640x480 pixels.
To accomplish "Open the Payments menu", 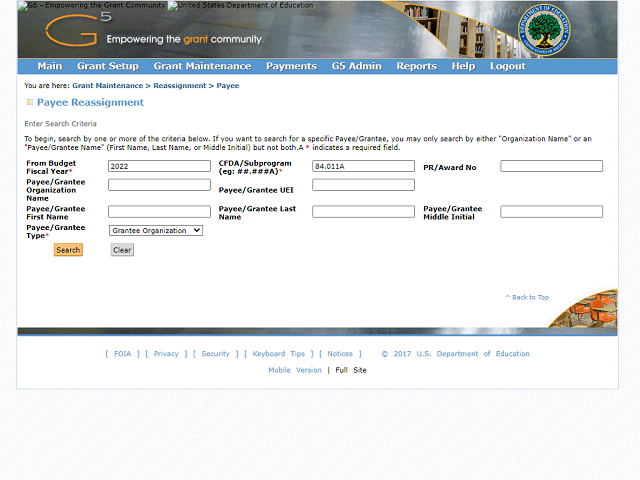I will pos(291,66).
